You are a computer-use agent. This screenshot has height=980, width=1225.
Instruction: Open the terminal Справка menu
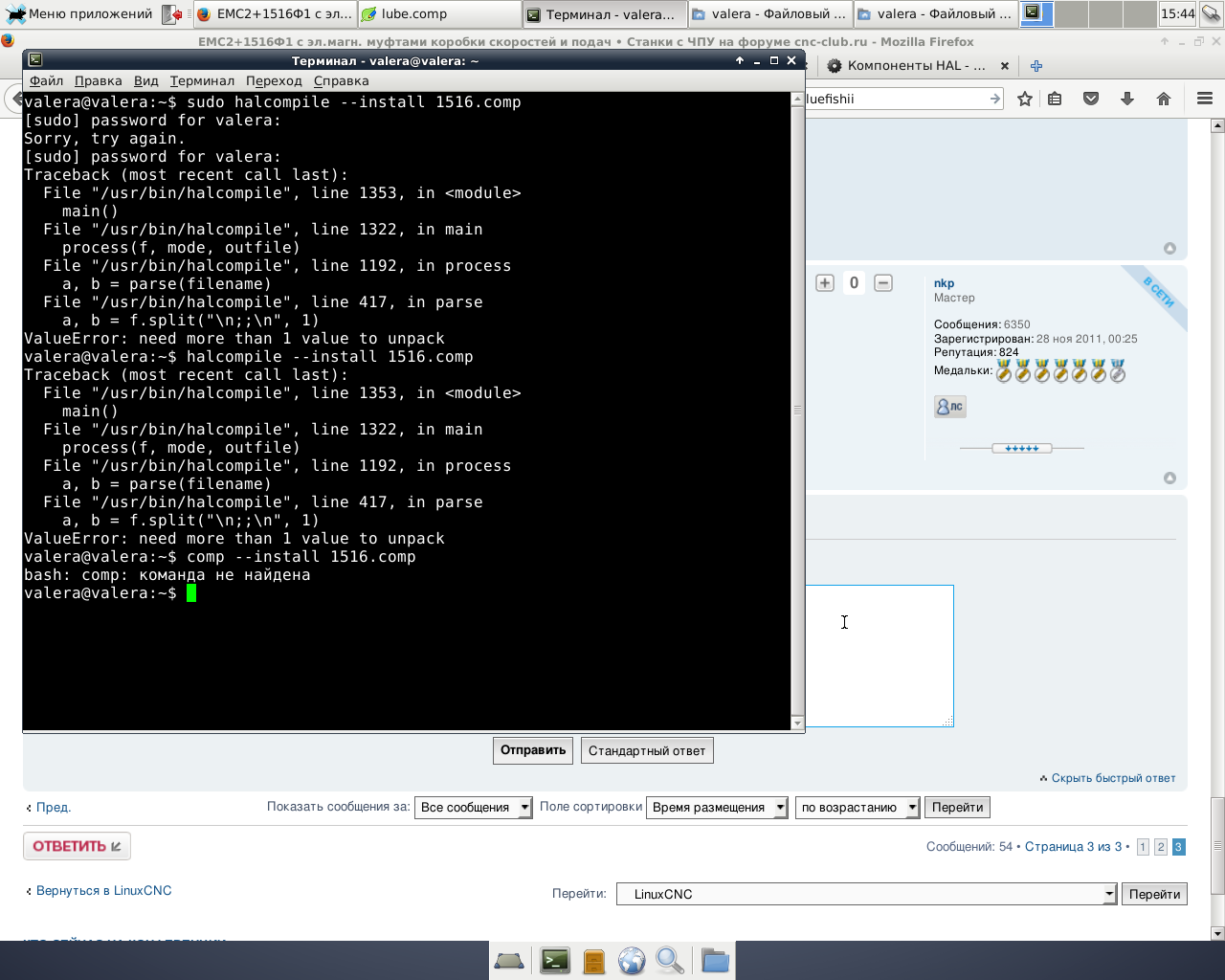click(341, 81)
